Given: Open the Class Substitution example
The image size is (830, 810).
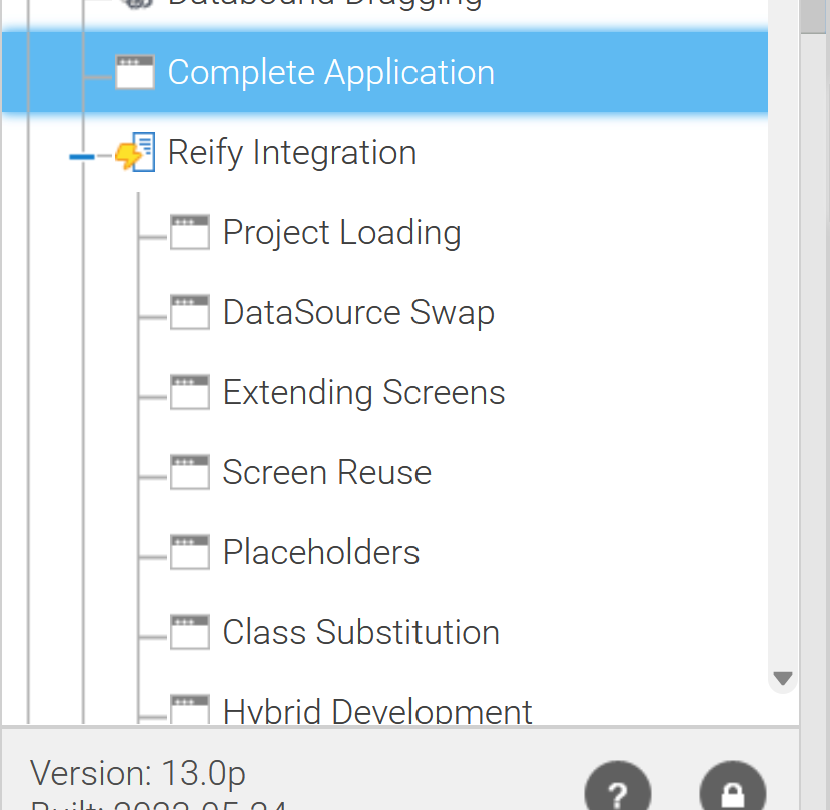Looking at the screenshot, I should pos(360,633).
